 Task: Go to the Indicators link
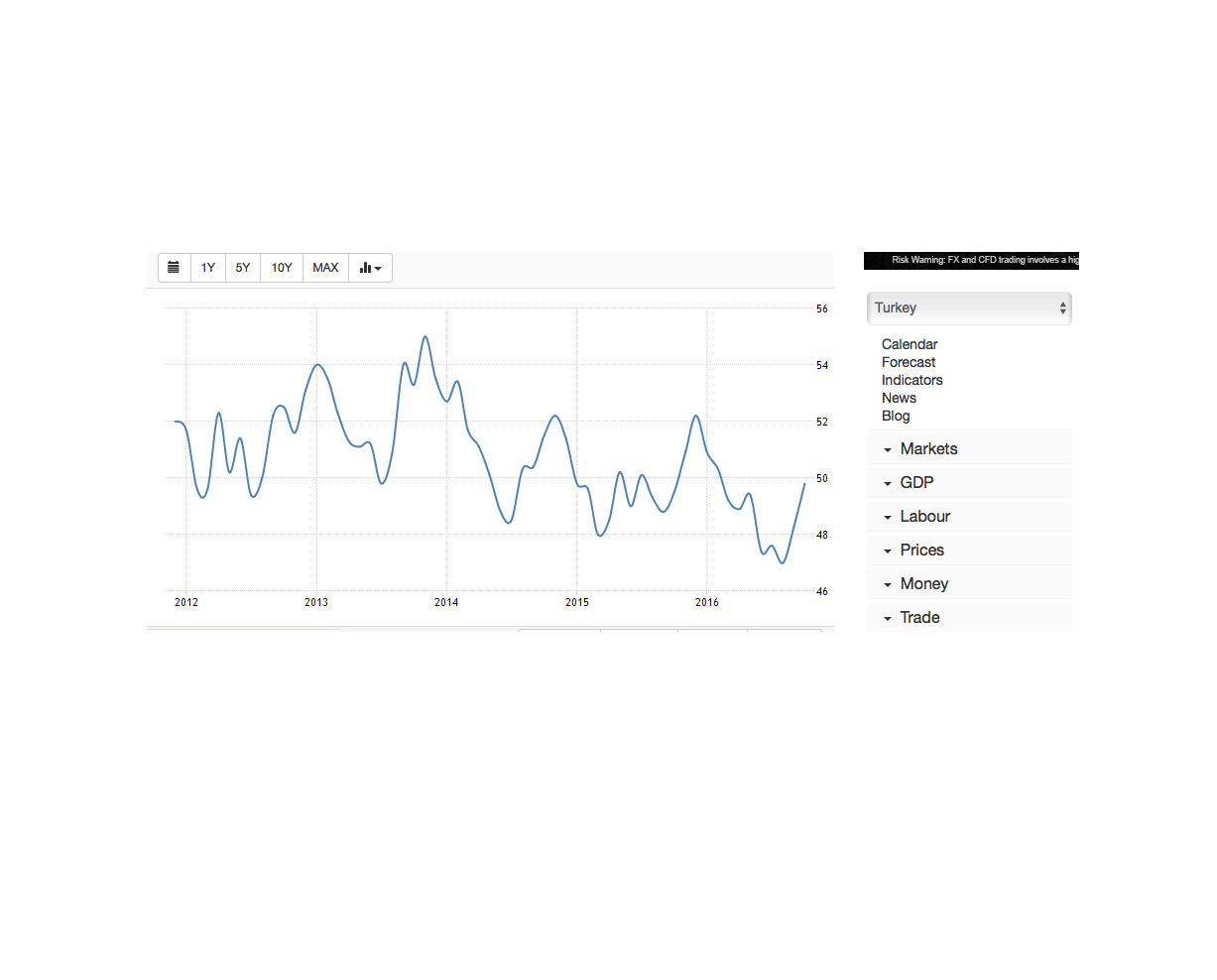(x=913, y=380)
